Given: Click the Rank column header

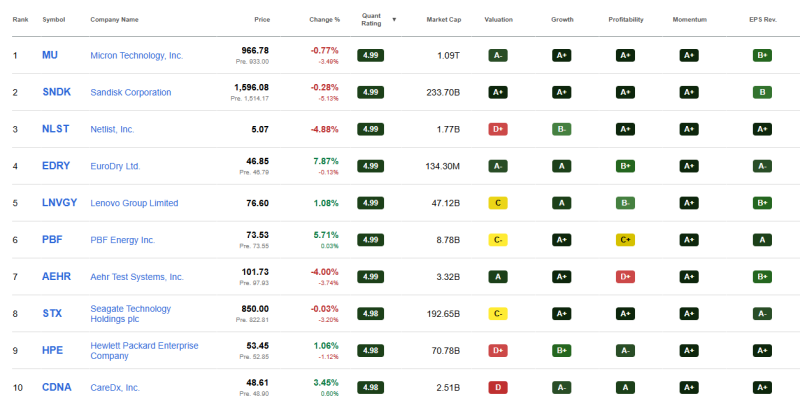Looking at the screenshot, I should (x=20, y=19).
